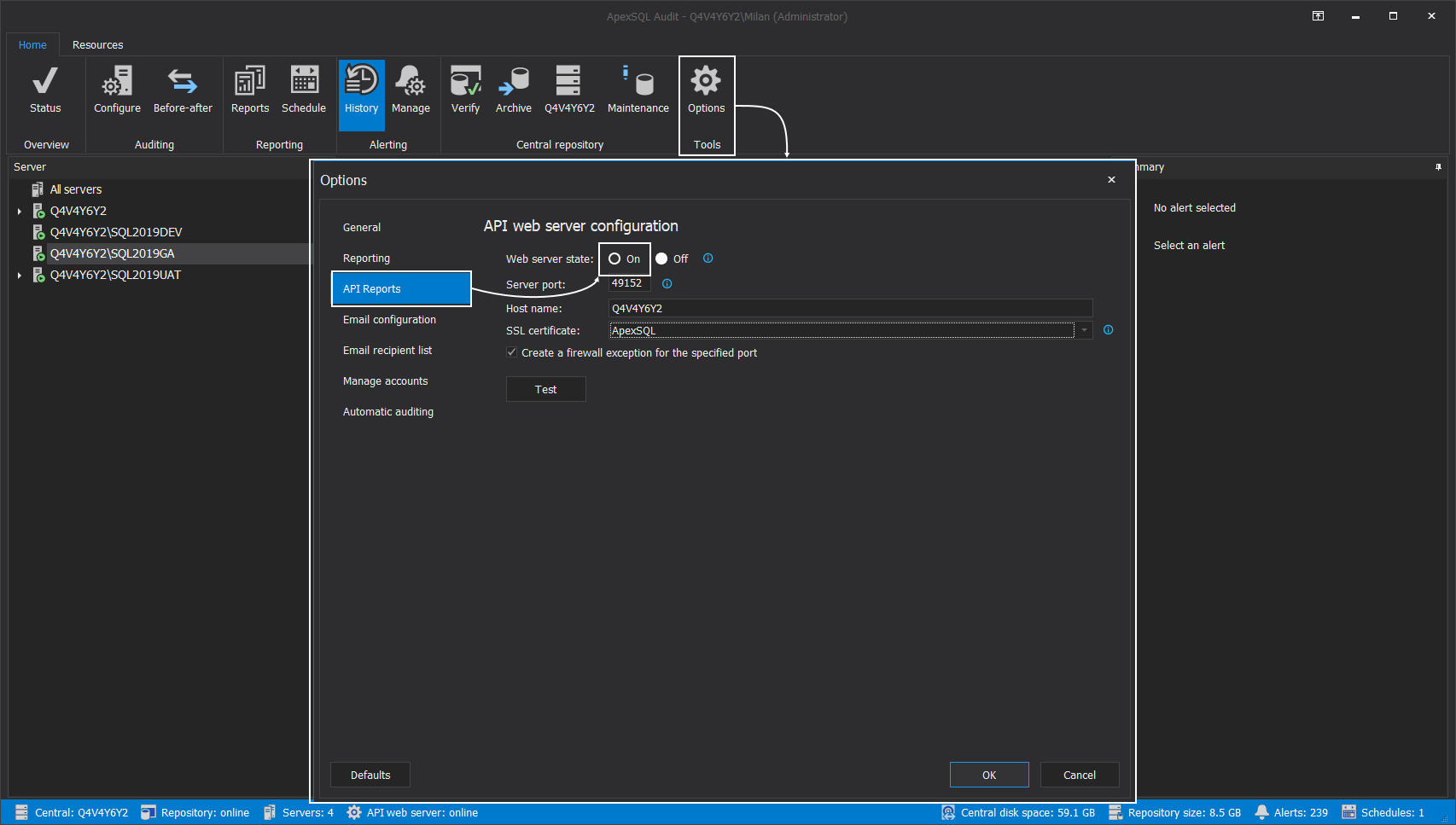
Task: Turn on the API web server state
Action: [615, 259]
